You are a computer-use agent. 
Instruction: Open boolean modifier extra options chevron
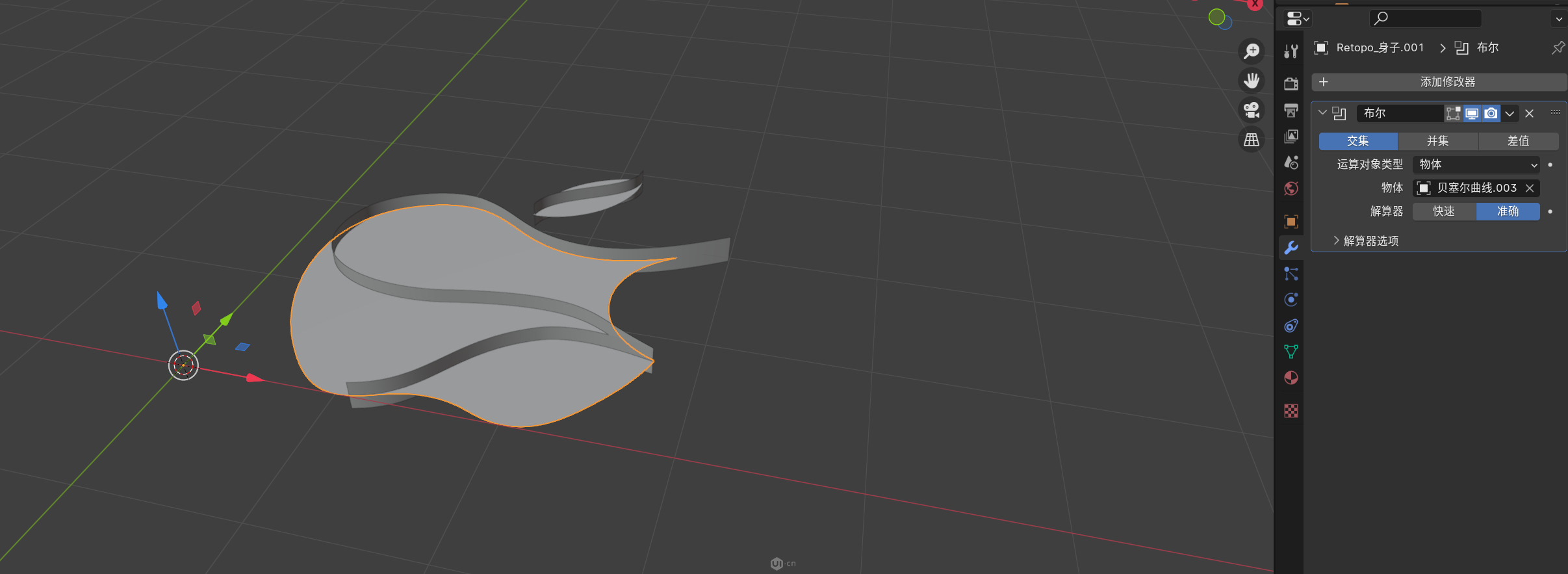coord(1510,114)
